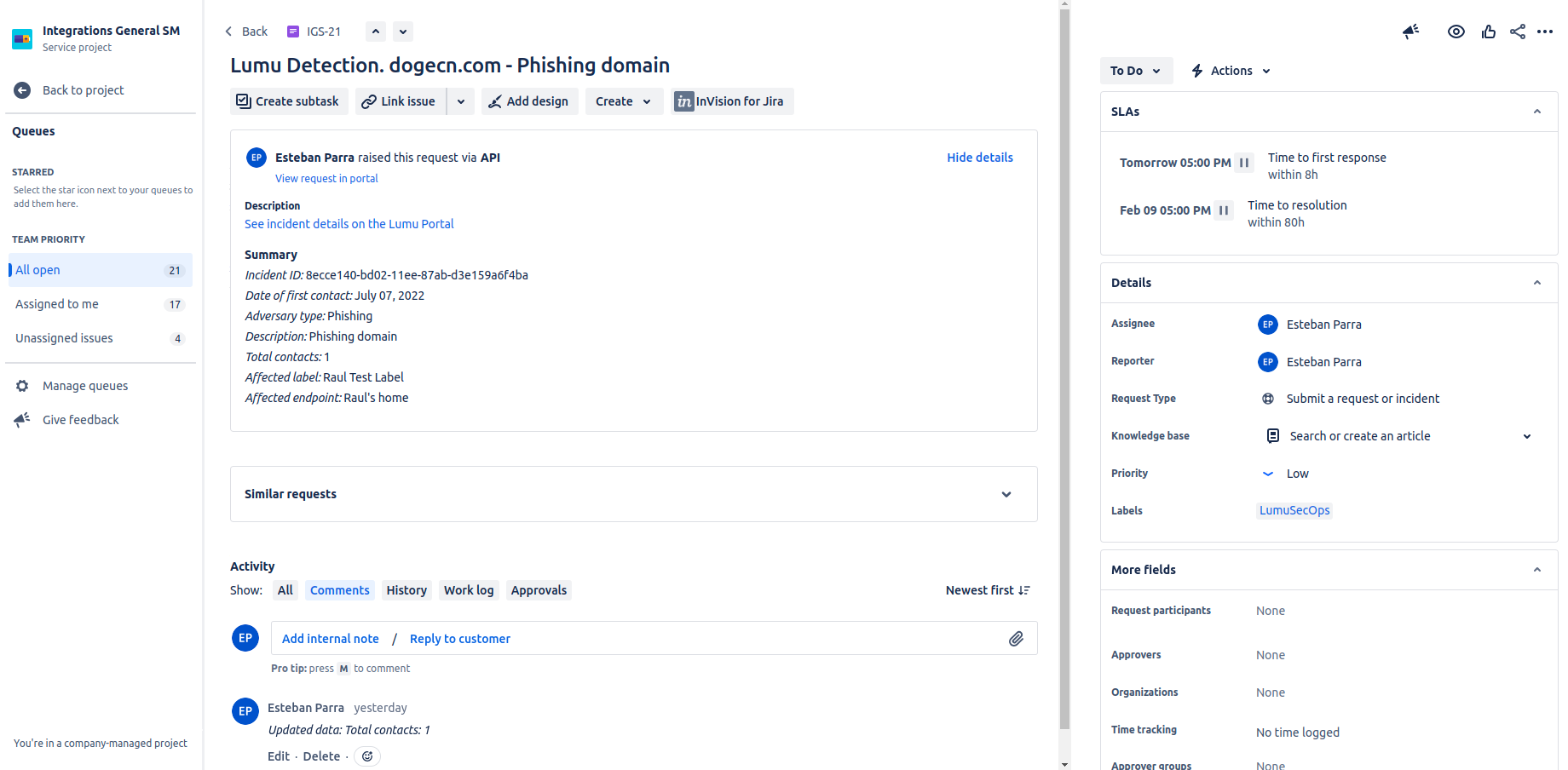Go to the previous issue with the up arrow
Image resolution: width=1568 pixels, height=770 pixels.
pyautogui.click(x=376, y=32)
